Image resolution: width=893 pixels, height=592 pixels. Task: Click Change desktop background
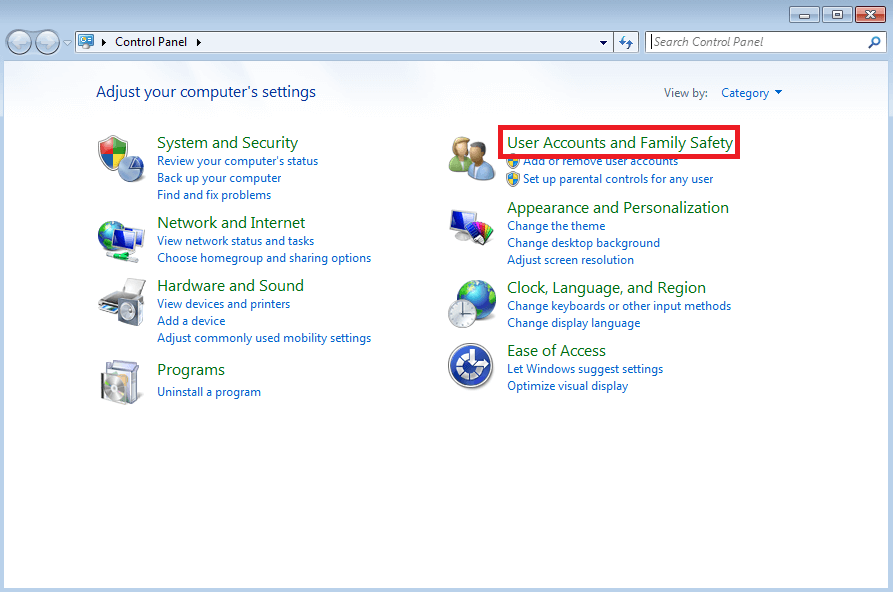click(x=583, y=243)
